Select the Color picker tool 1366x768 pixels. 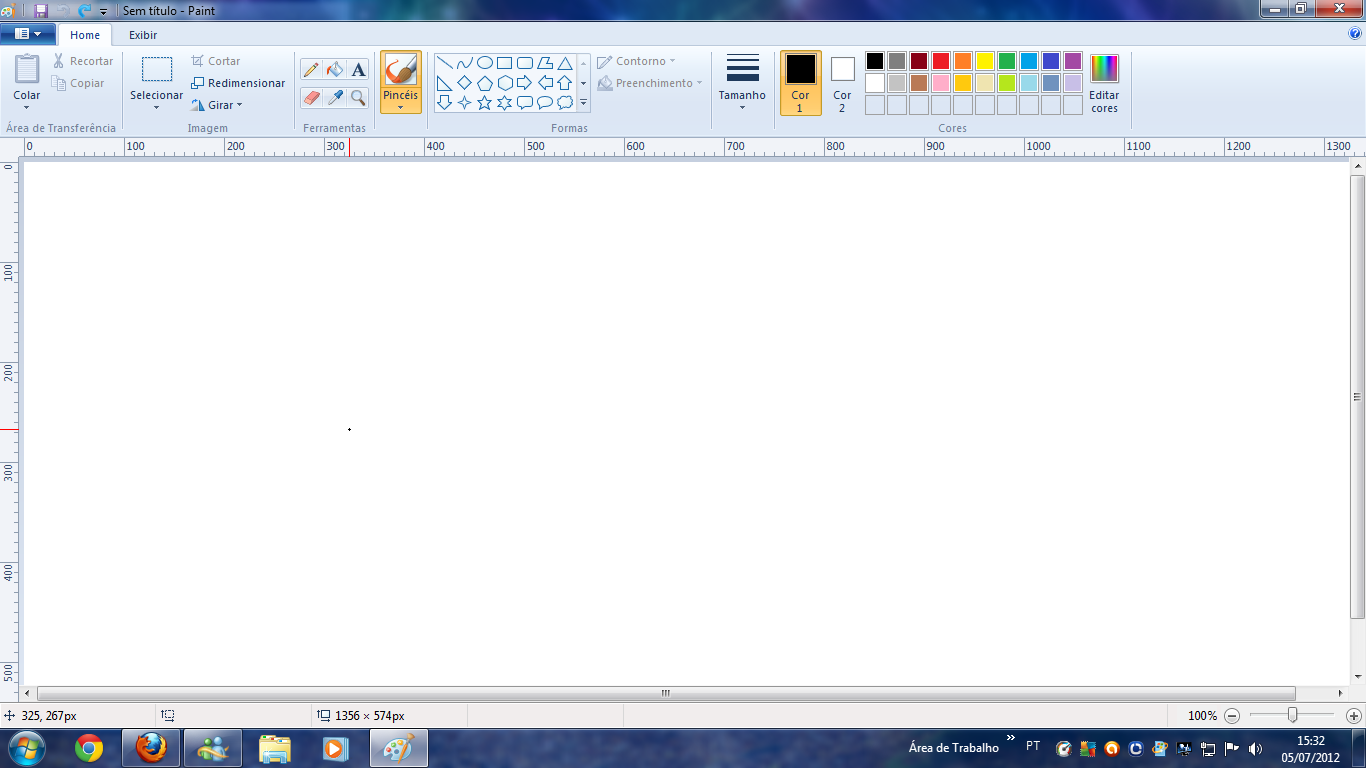click(333, 98)
